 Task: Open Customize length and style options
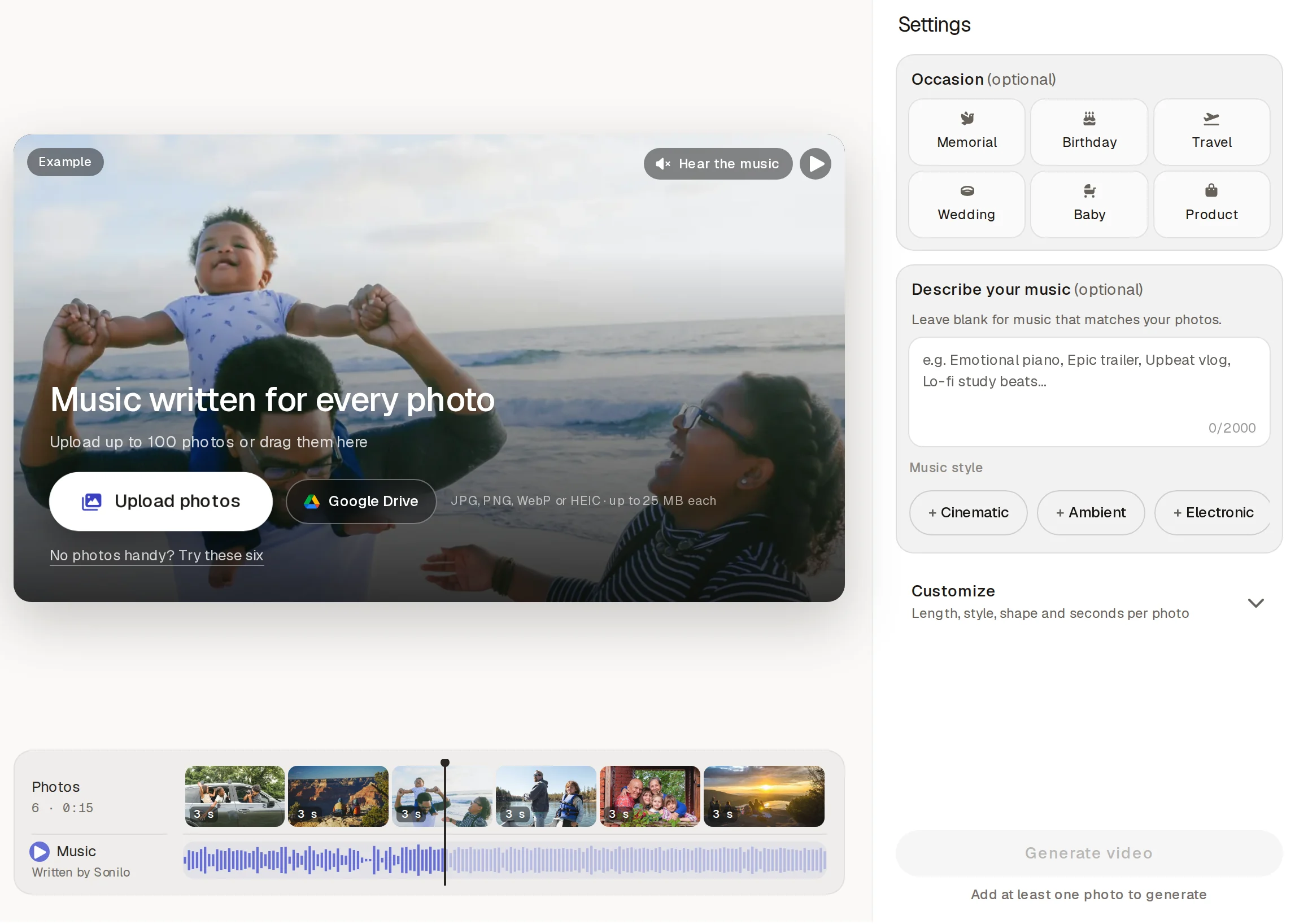pyautogui.click(x=1091, y=603)
